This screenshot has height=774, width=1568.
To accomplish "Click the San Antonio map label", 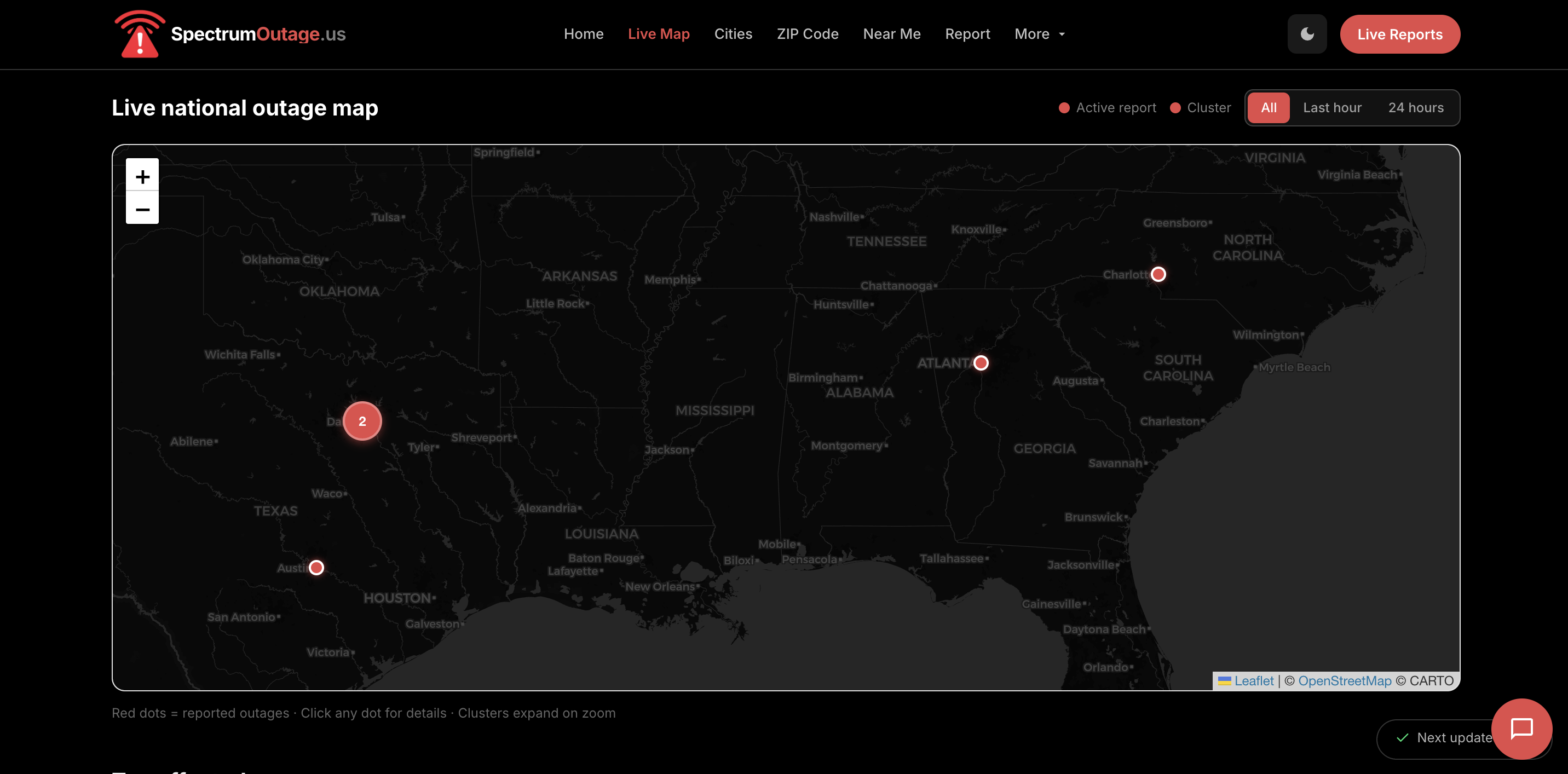I will [x=241, y=617].
